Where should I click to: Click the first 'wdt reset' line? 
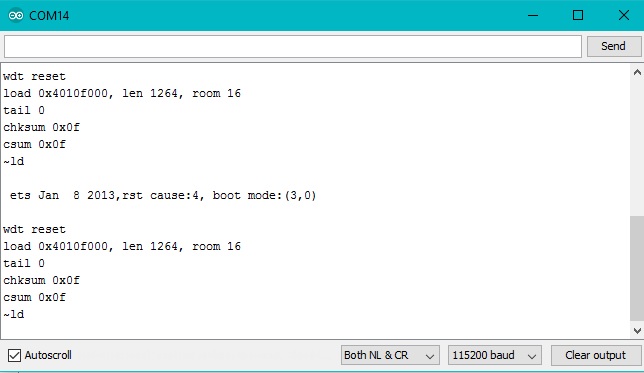point(34,76)
